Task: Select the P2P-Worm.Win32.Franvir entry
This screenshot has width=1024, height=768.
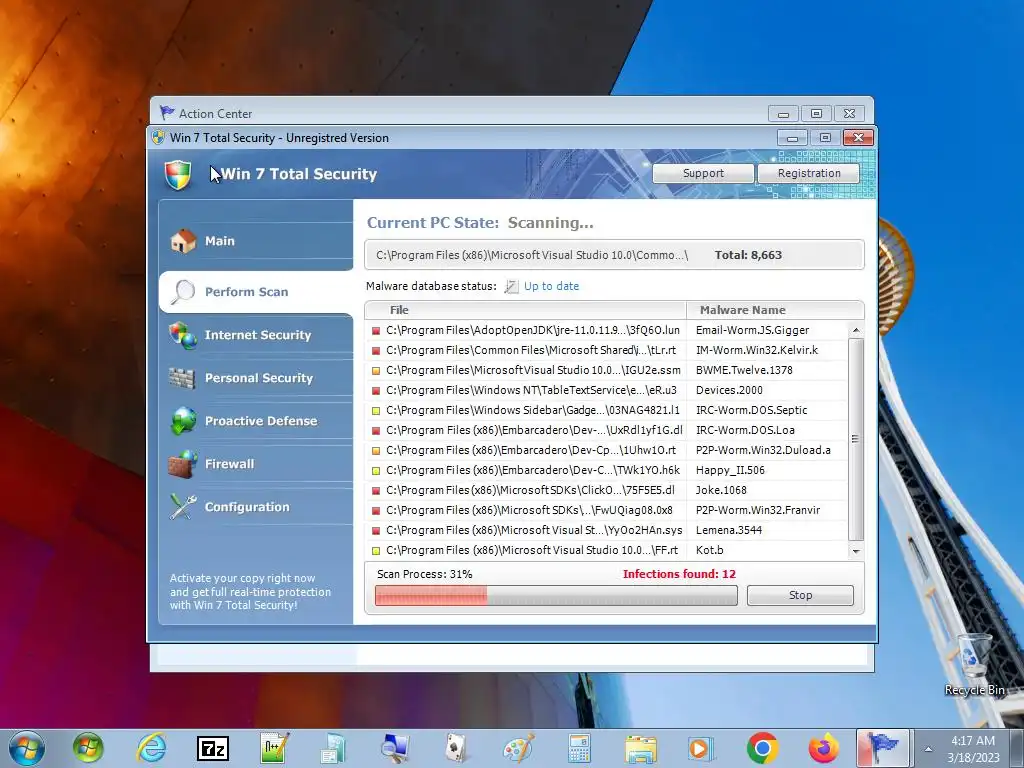Action: click(x=606, y=510)
